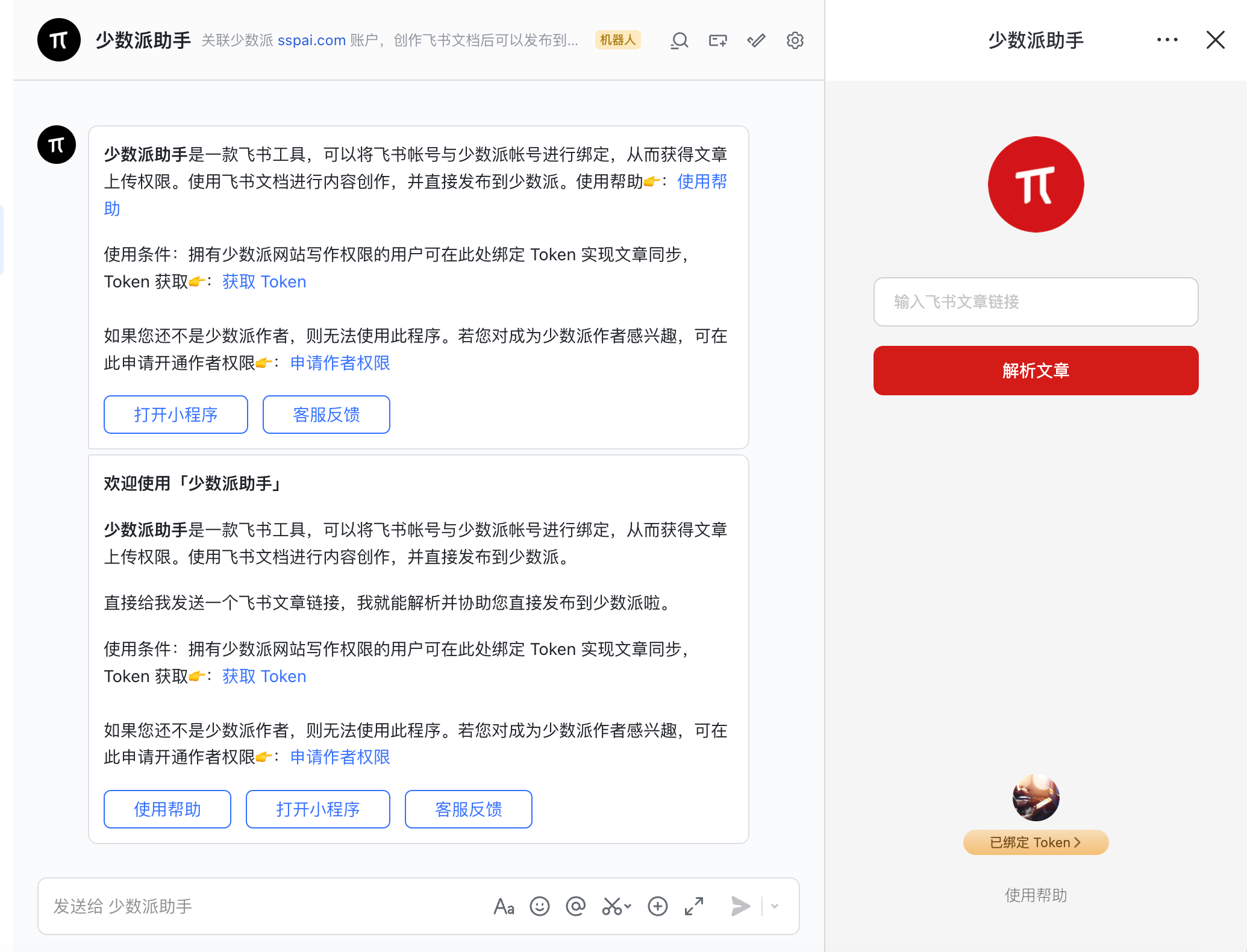The height and width of the screenshot is (952, 1247).
Task: Click the red π logo in side panel
Action: pos(1036,184)
